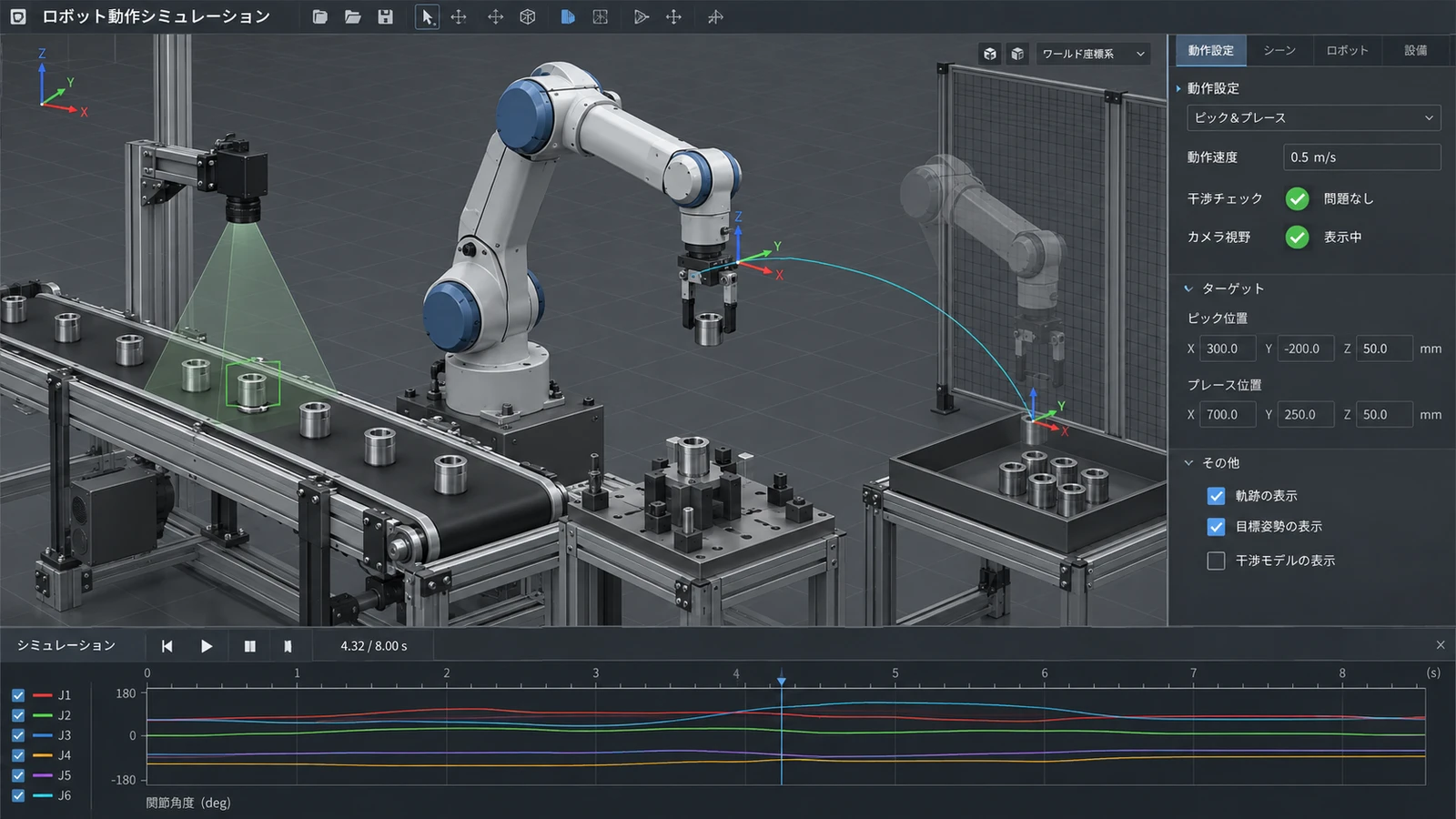1456x819 pixels.
Task: Toggle the J3 joint curve checkbox
Action: pyautogui.click(x=18, y=735)
